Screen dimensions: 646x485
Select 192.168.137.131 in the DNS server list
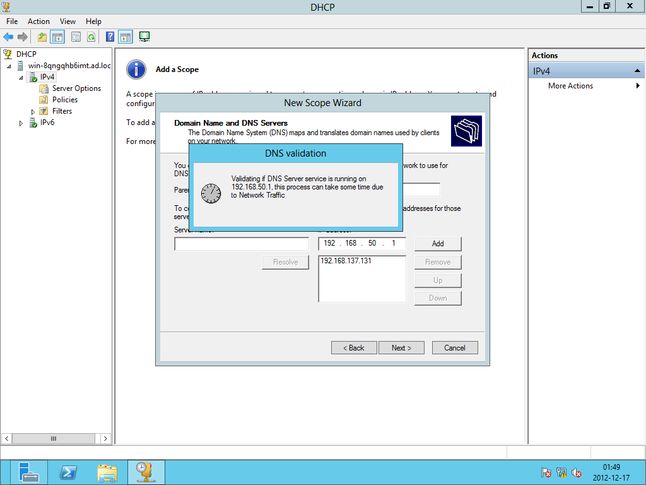pyautogui.click(x=346, y=261)
